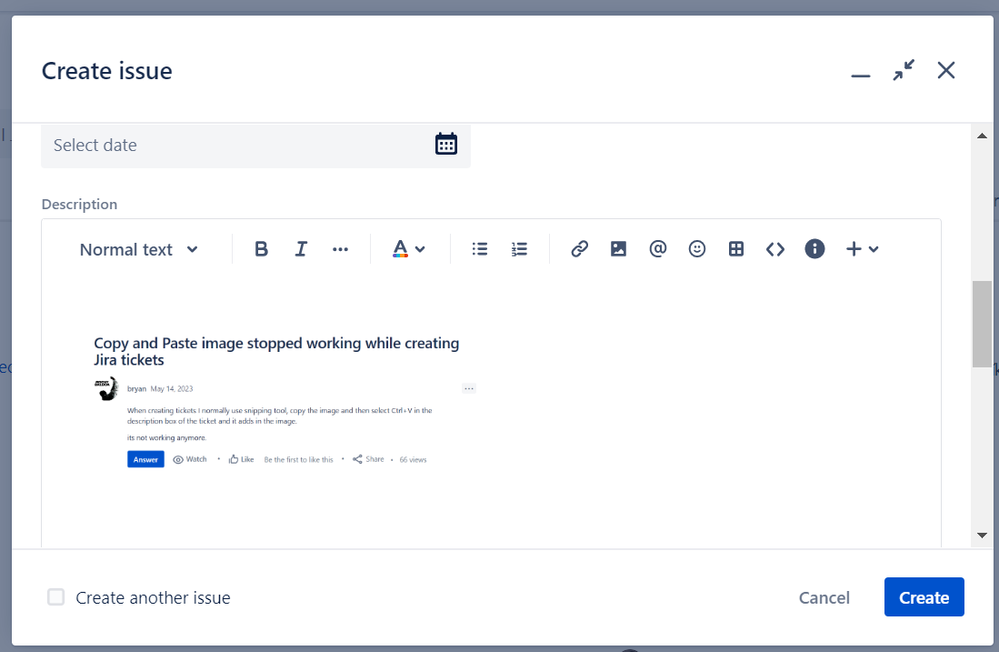
Task: Add image or file attachment icon
Action: tap(618, 249)
